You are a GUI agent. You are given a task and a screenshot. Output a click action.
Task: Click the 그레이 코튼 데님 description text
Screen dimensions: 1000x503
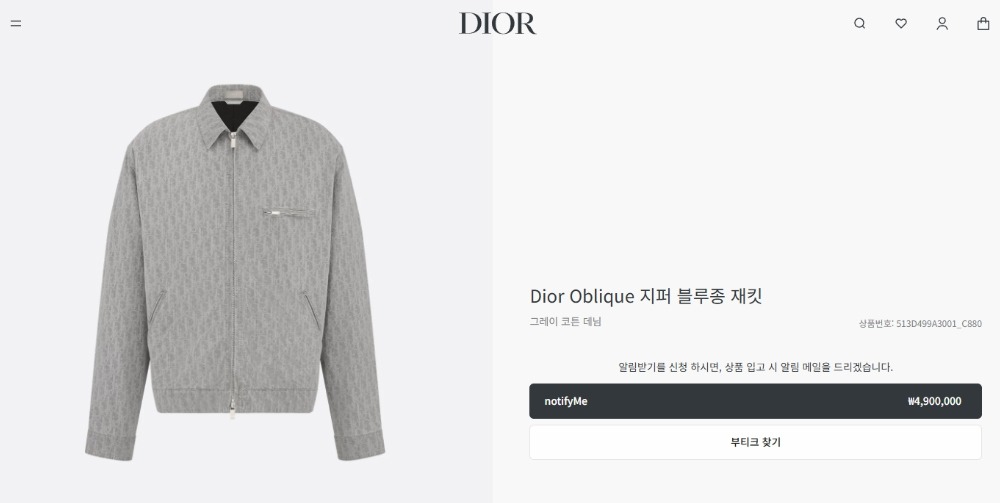coord(565,321)
